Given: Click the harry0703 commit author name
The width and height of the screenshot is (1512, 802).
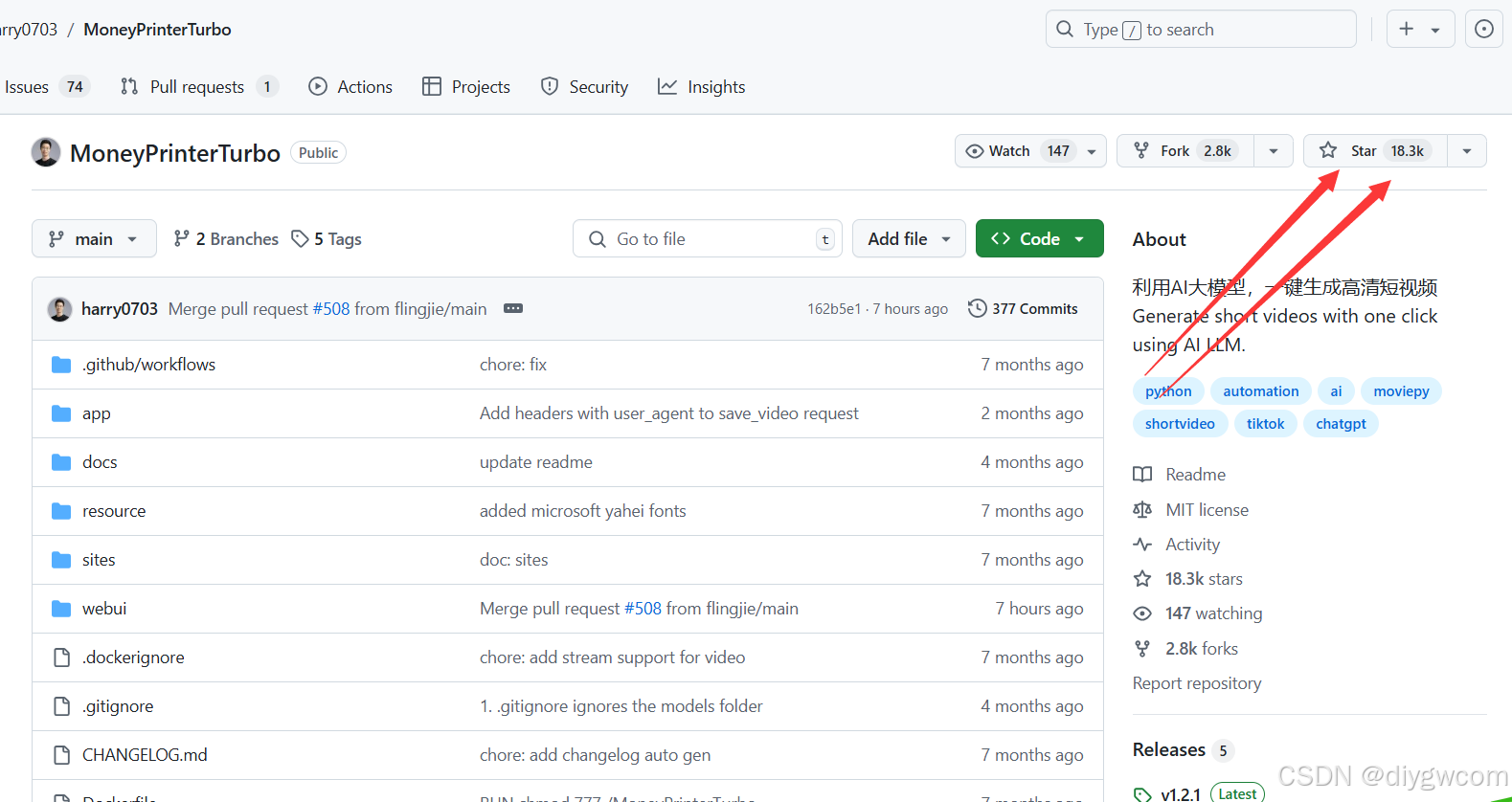Looking at the screenshot, I should pyautogui.click(x=120, y=309).
